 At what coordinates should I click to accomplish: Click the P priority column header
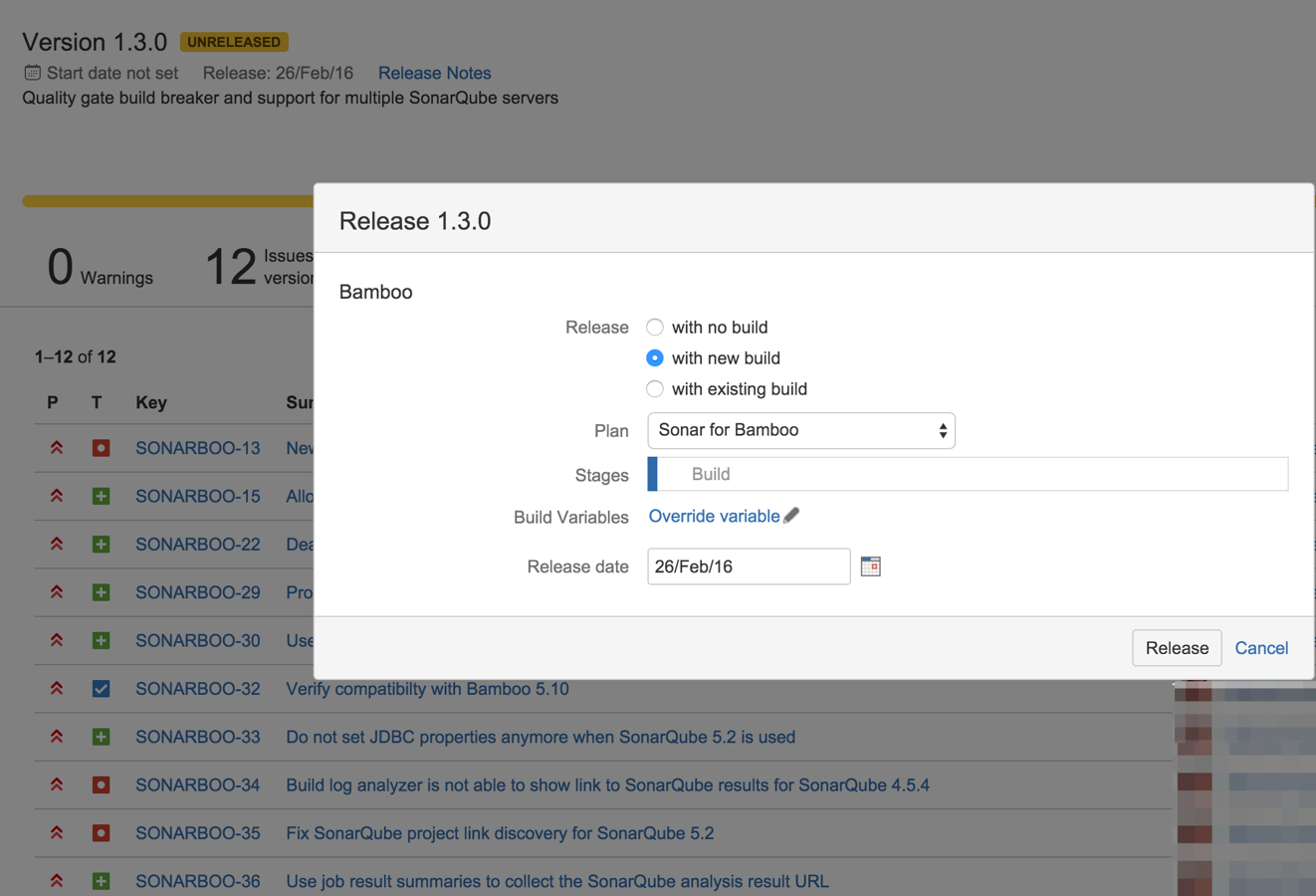click(x=53, y=402)
